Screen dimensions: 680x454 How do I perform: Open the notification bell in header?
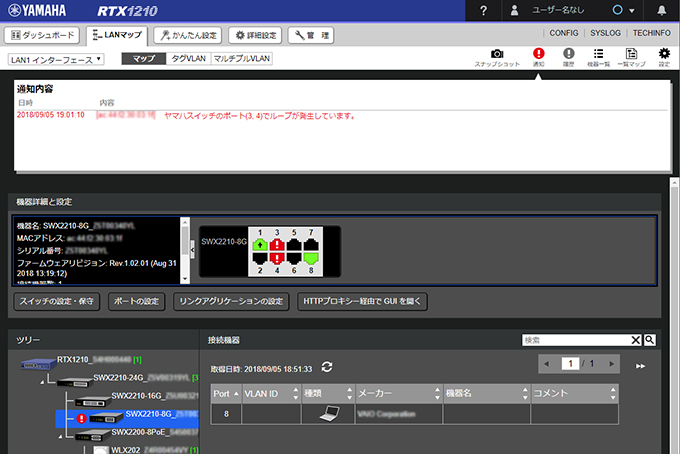click(661, 10)
